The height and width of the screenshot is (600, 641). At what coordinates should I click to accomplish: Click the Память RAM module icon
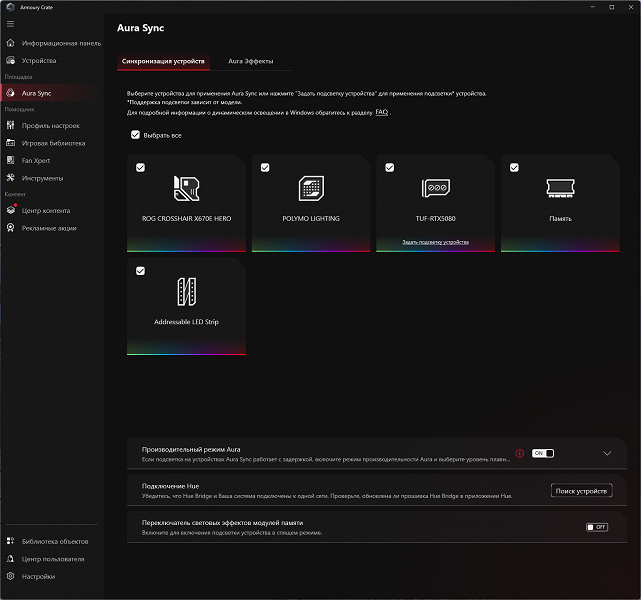pyautogui.click(x=560, y=188)
